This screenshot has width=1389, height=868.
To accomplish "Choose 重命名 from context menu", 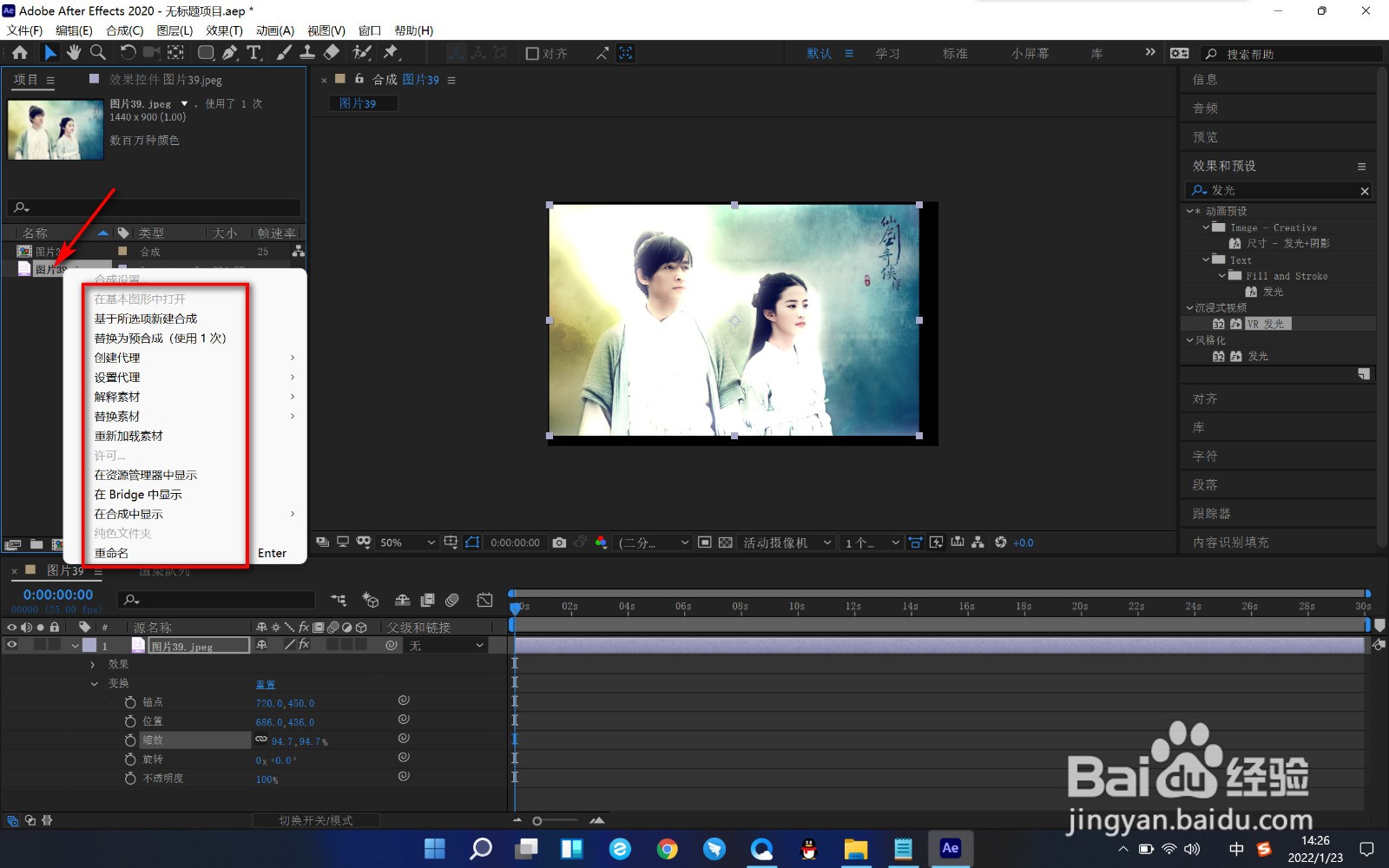I will click(x=111, y=553).
